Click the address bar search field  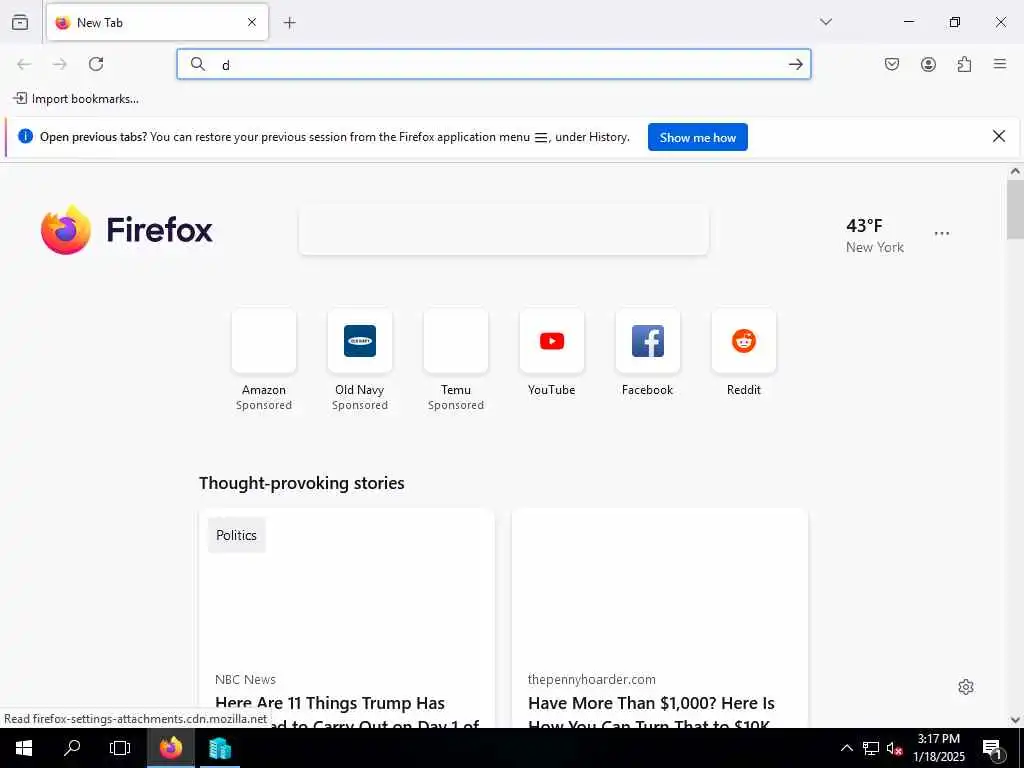tap(494, 64)
